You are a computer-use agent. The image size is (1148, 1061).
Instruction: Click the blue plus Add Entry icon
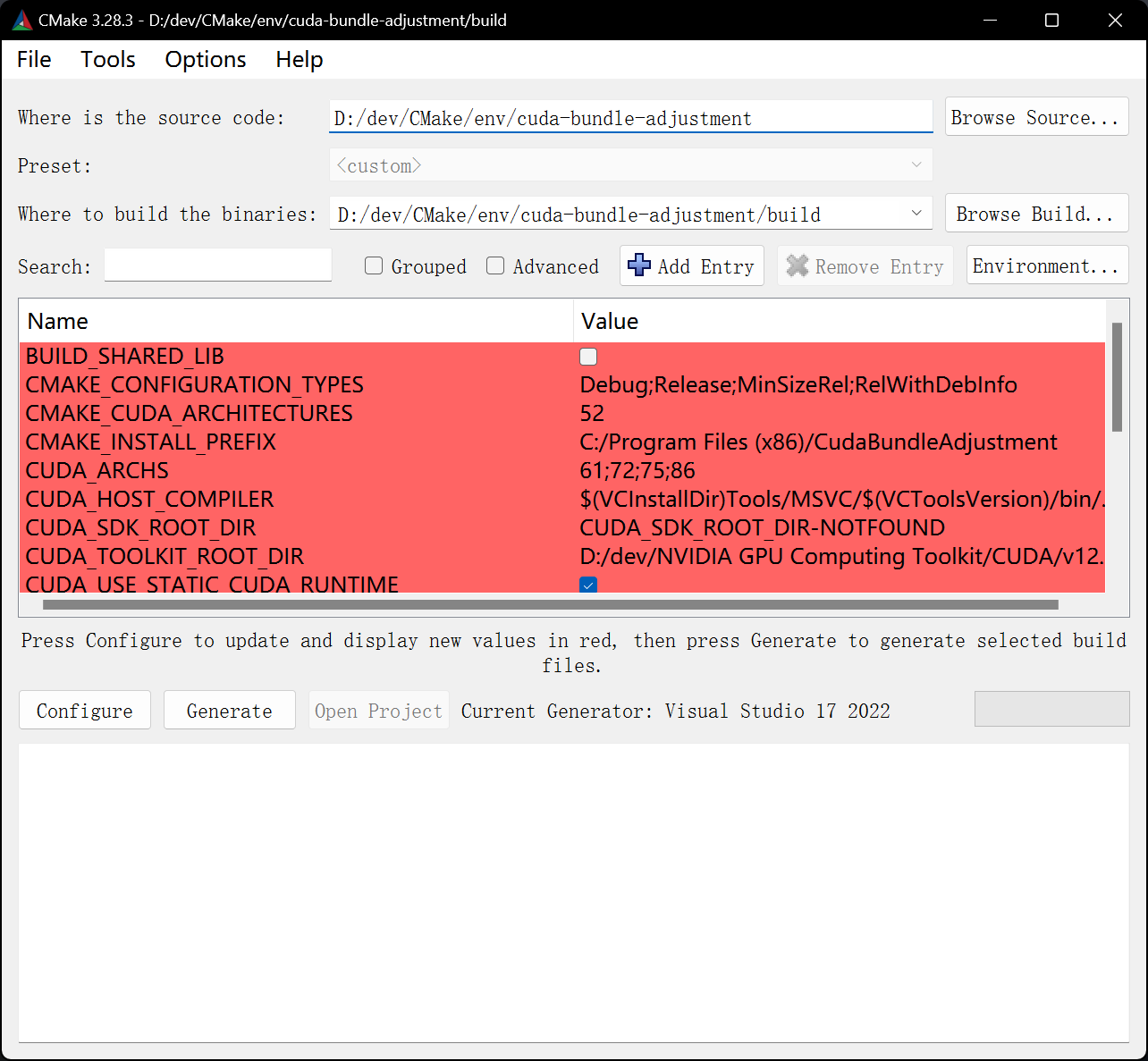point(639,265)
